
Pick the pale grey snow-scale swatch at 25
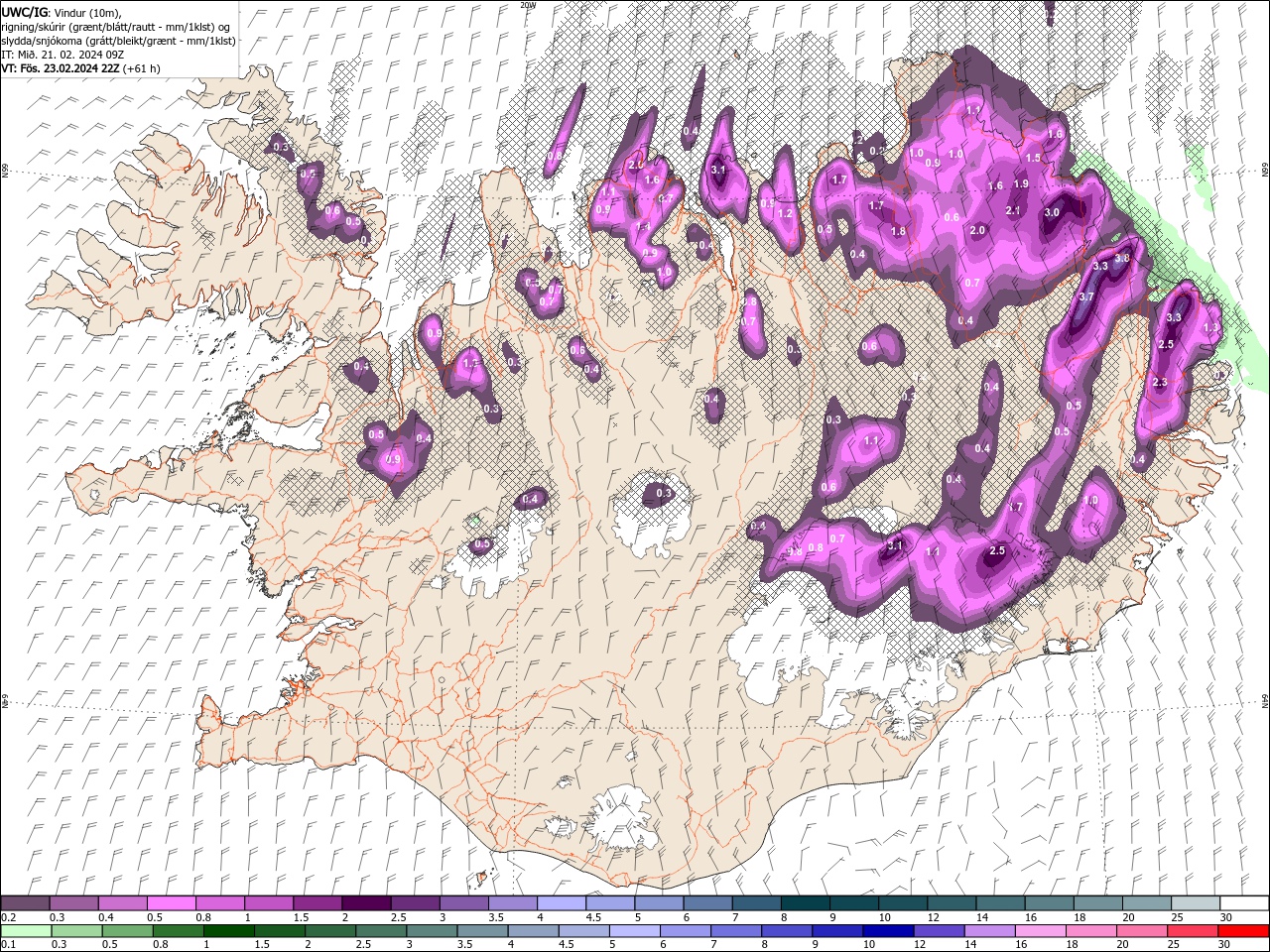tap(1196, 903)
